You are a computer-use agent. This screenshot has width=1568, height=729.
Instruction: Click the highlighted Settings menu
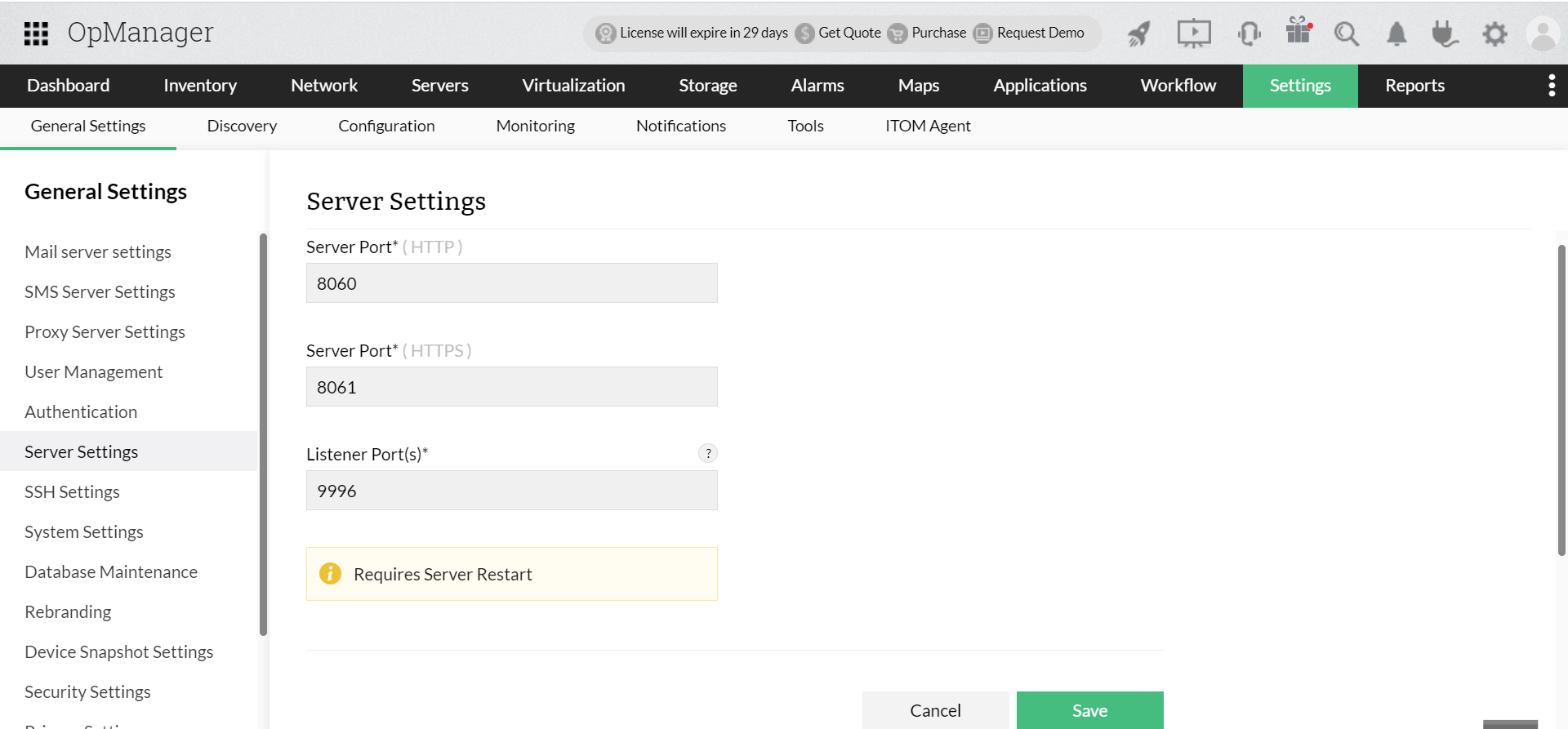click(1300, 86)
